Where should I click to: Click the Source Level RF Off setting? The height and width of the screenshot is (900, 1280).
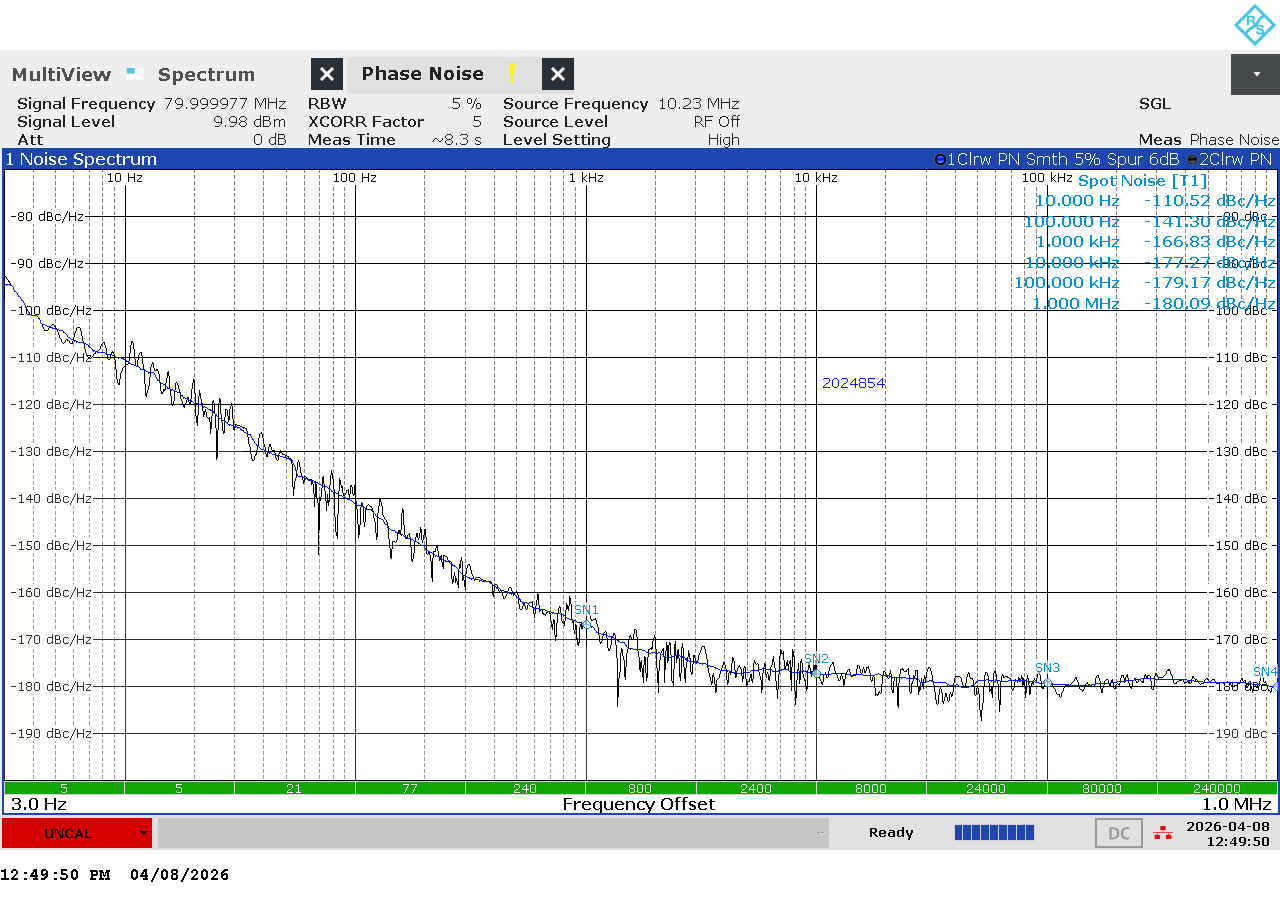(x=621, y=122)
